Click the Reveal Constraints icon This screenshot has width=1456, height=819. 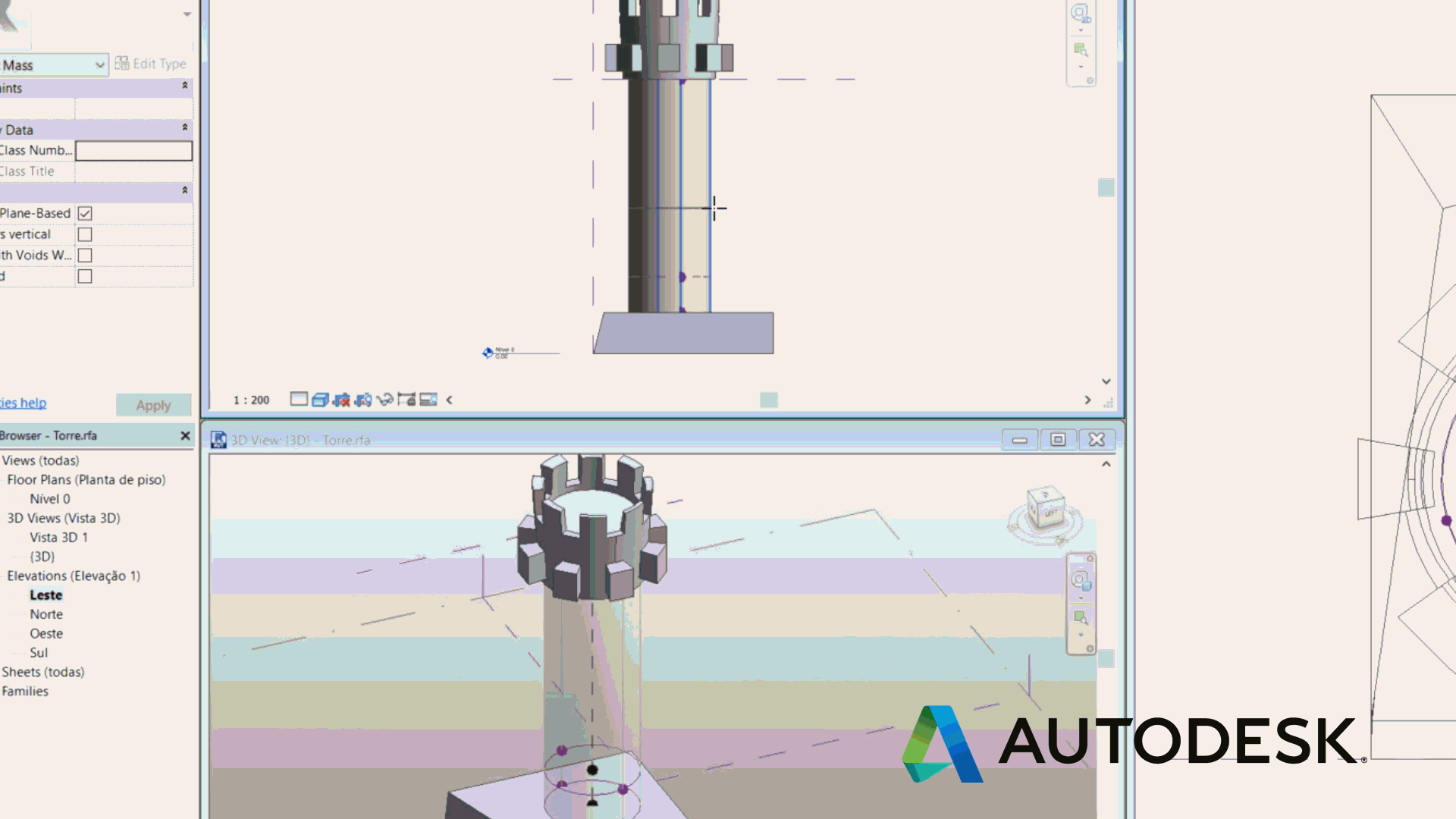coord(406,400)
